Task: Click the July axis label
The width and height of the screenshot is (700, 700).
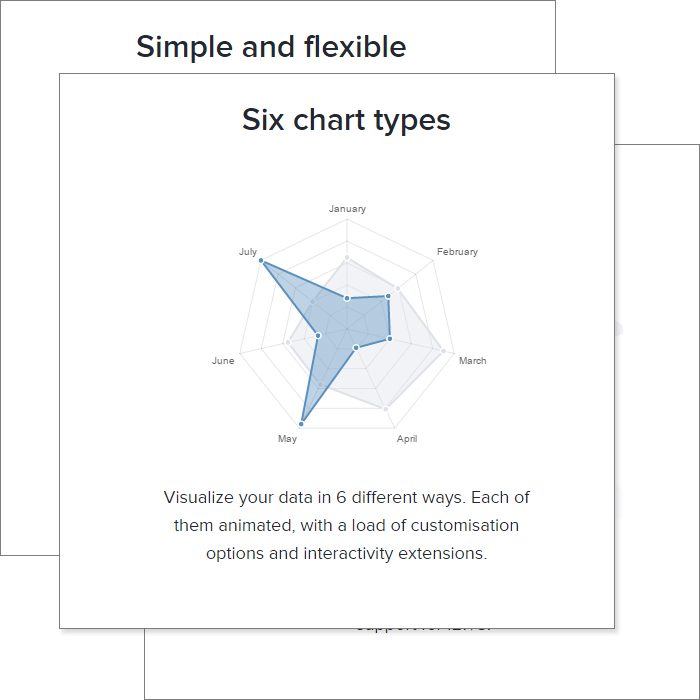Action: click(x=248, y=252)
